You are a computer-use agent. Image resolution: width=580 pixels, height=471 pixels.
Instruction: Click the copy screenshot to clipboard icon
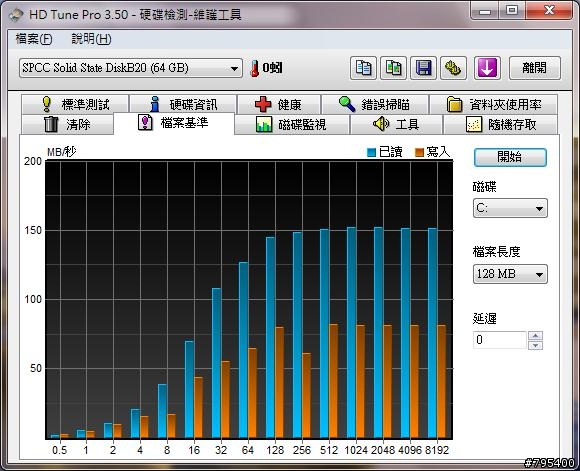[394, 68]
